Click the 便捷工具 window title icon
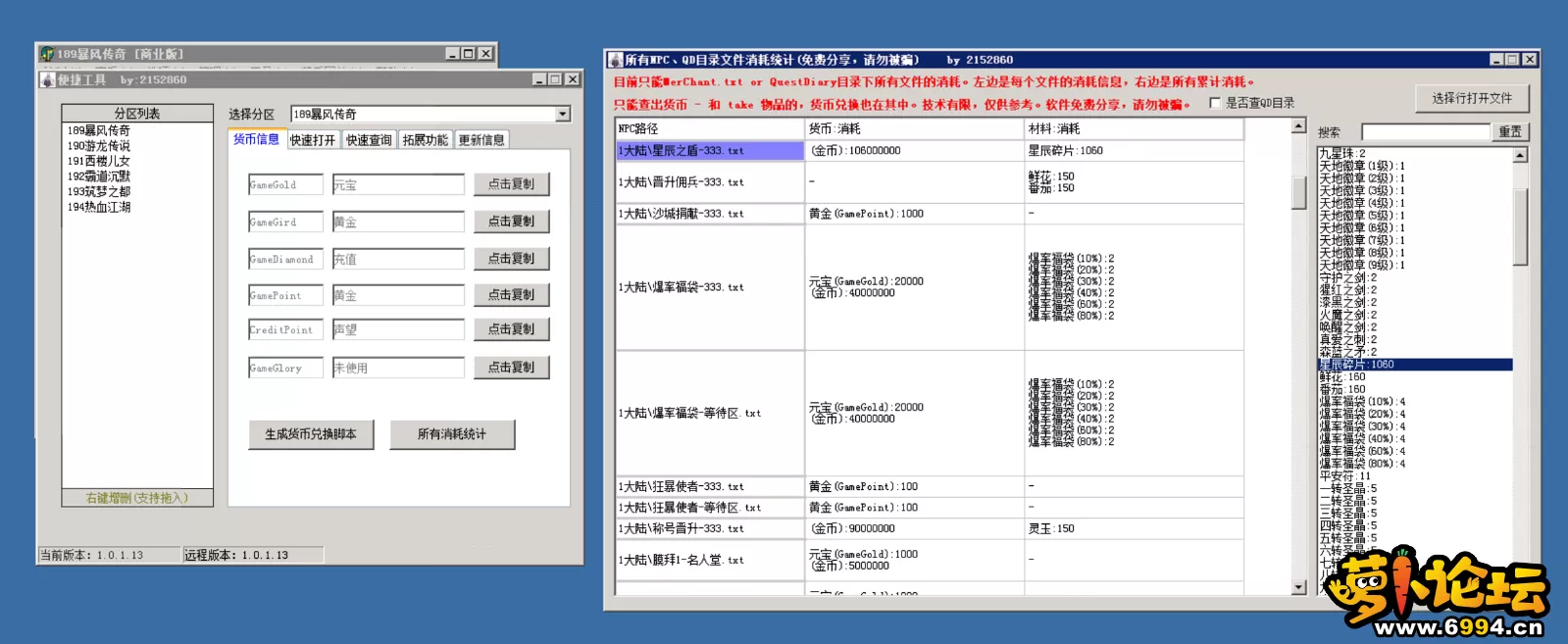1568x644 pixels. (47, 79)
